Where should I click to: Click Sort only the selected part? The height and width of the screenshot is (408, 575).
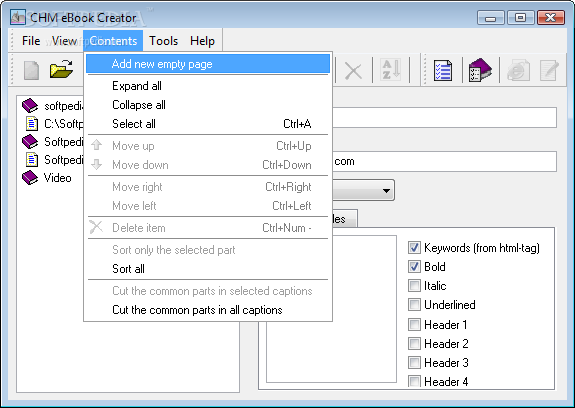[x=208, y=250]
